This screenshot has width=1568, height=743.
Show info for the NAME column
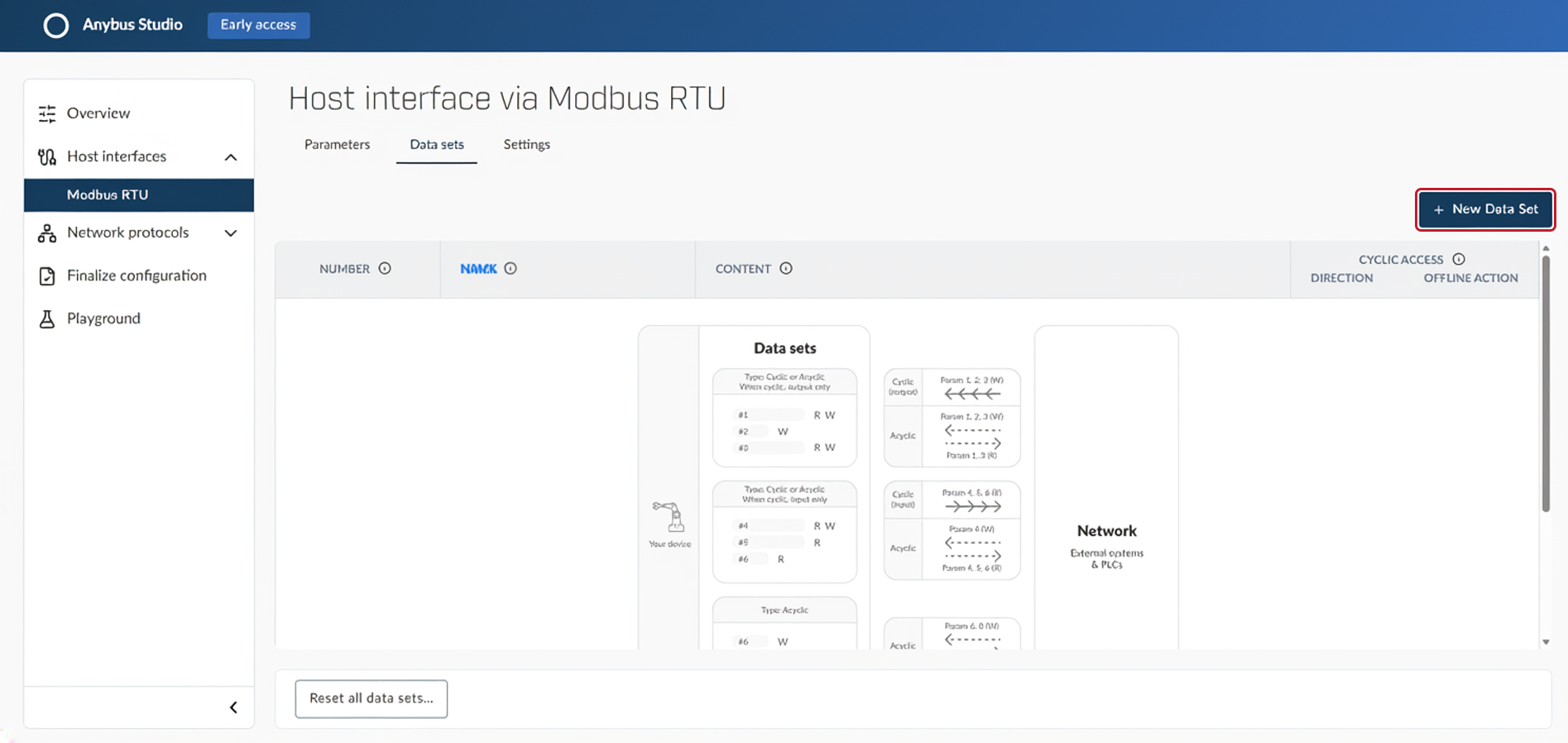[511, 268]
